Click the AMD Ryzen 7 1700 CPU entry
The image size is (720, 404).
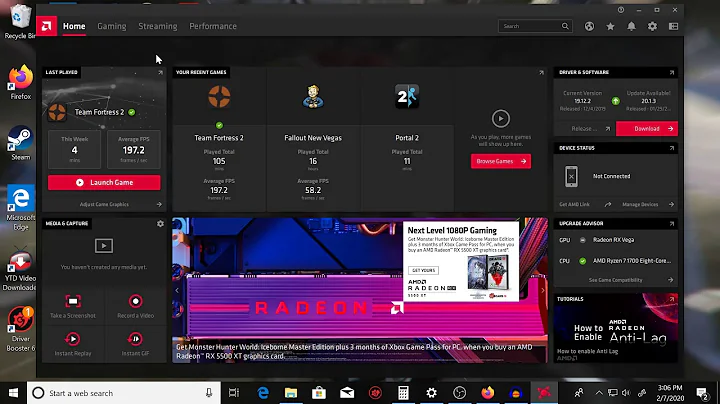(x=631, y=261)
